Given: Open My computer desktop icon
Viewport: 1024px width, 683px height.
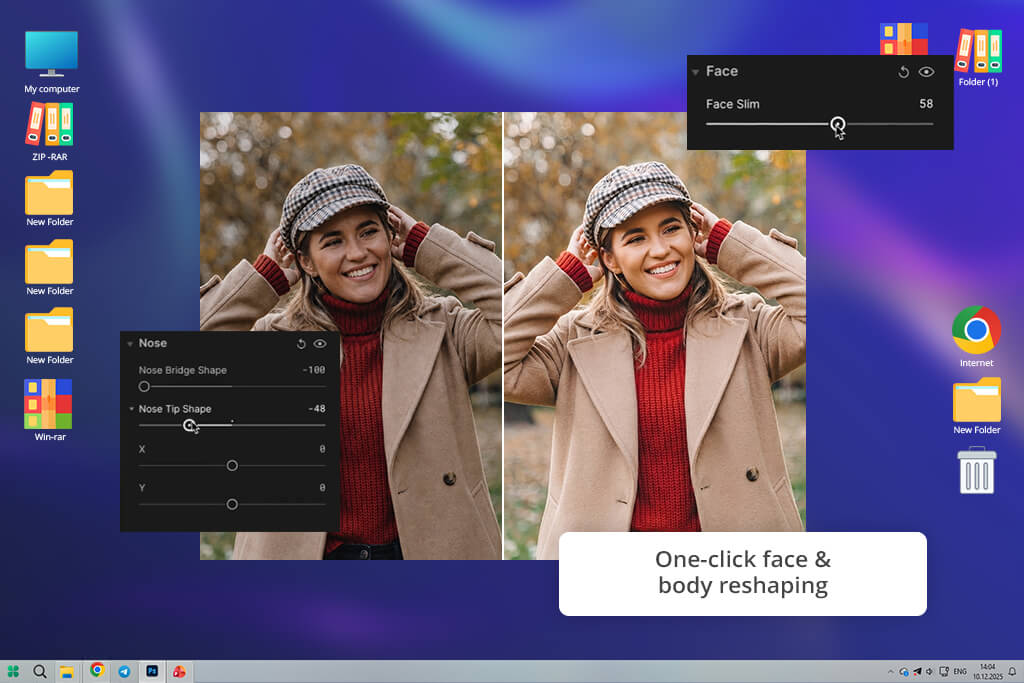Looking at the screenshot, I should pos(52,62).
